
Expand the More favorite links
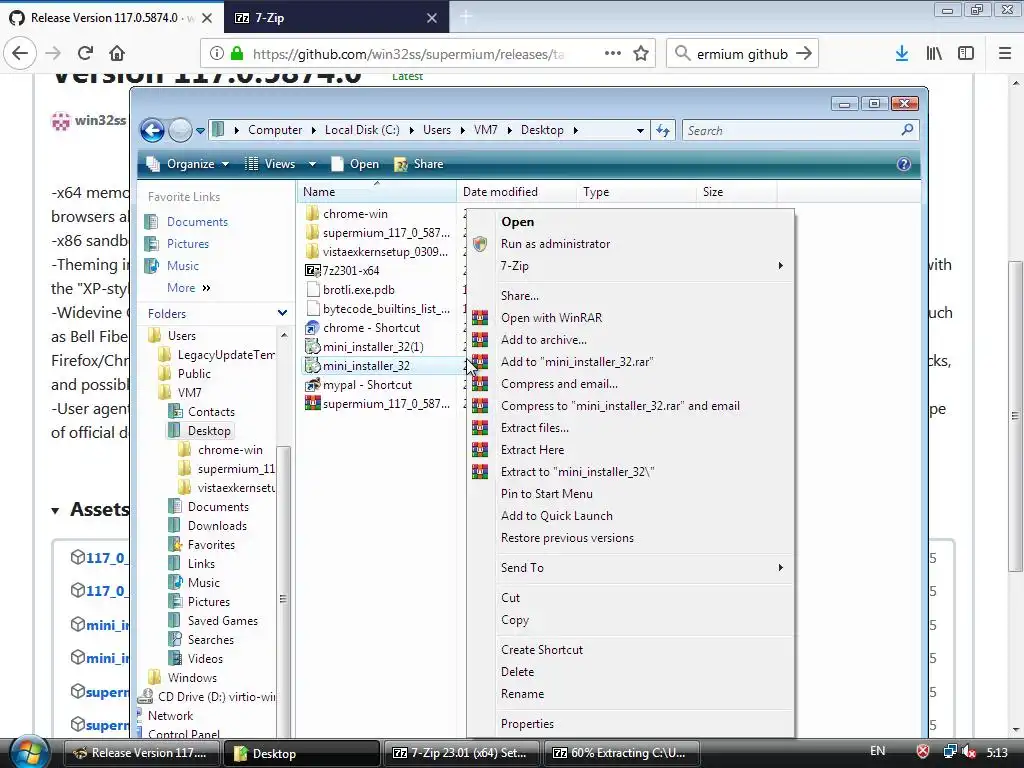click(x=189, y=288)
